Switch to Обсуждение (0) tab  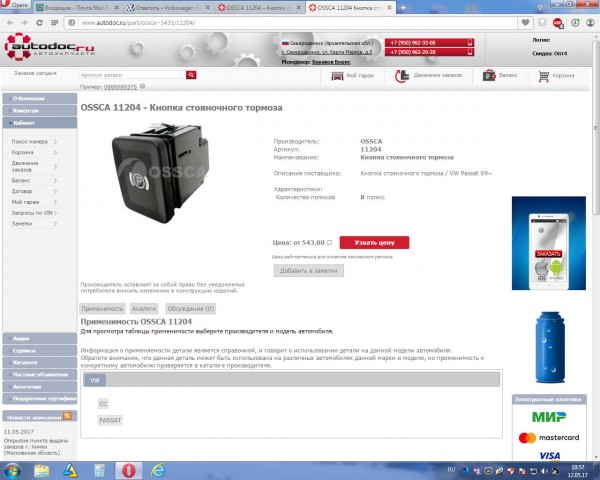[191, 309]
